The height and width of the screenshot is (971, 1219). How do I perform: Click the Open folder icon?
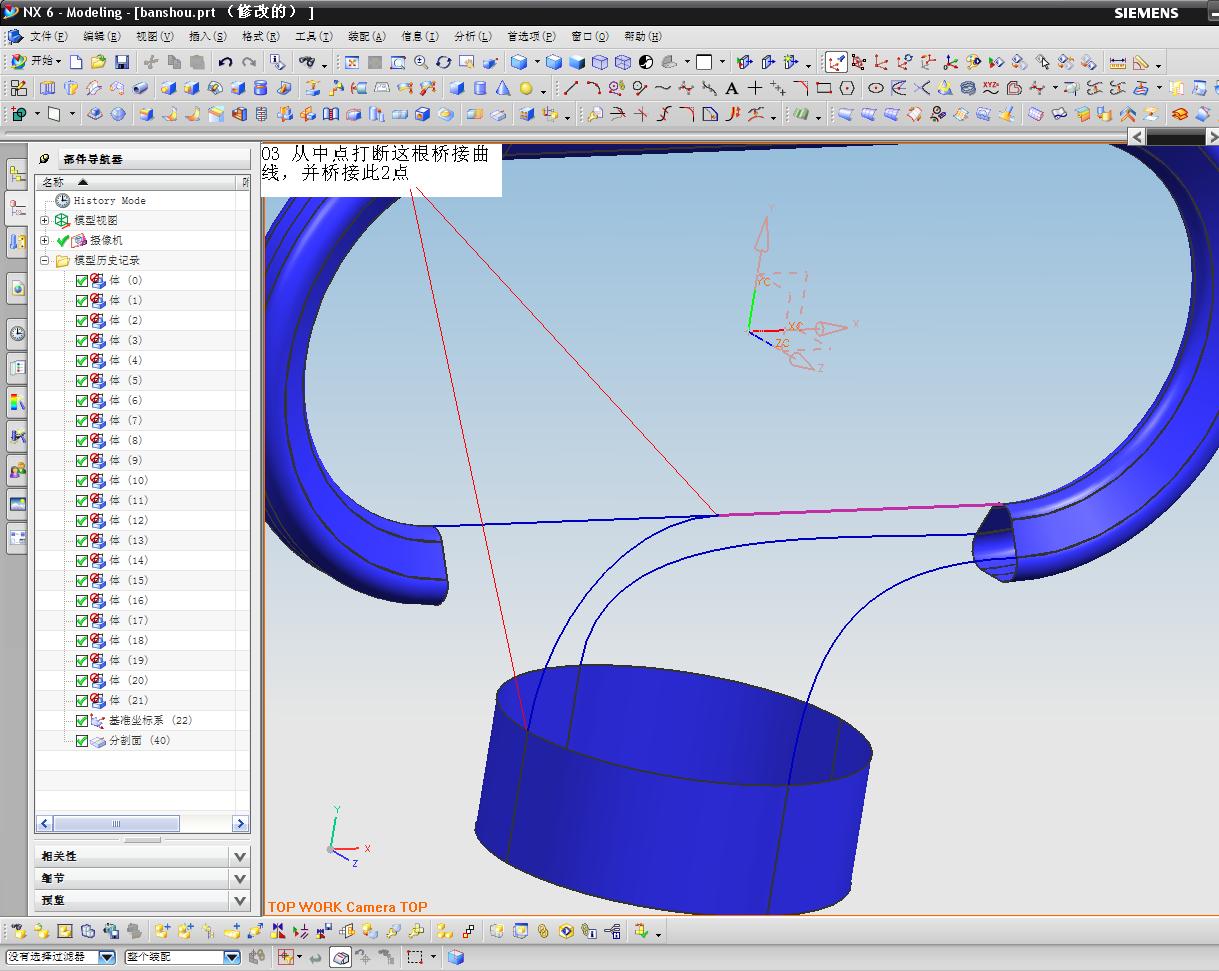tap(98, 62)
